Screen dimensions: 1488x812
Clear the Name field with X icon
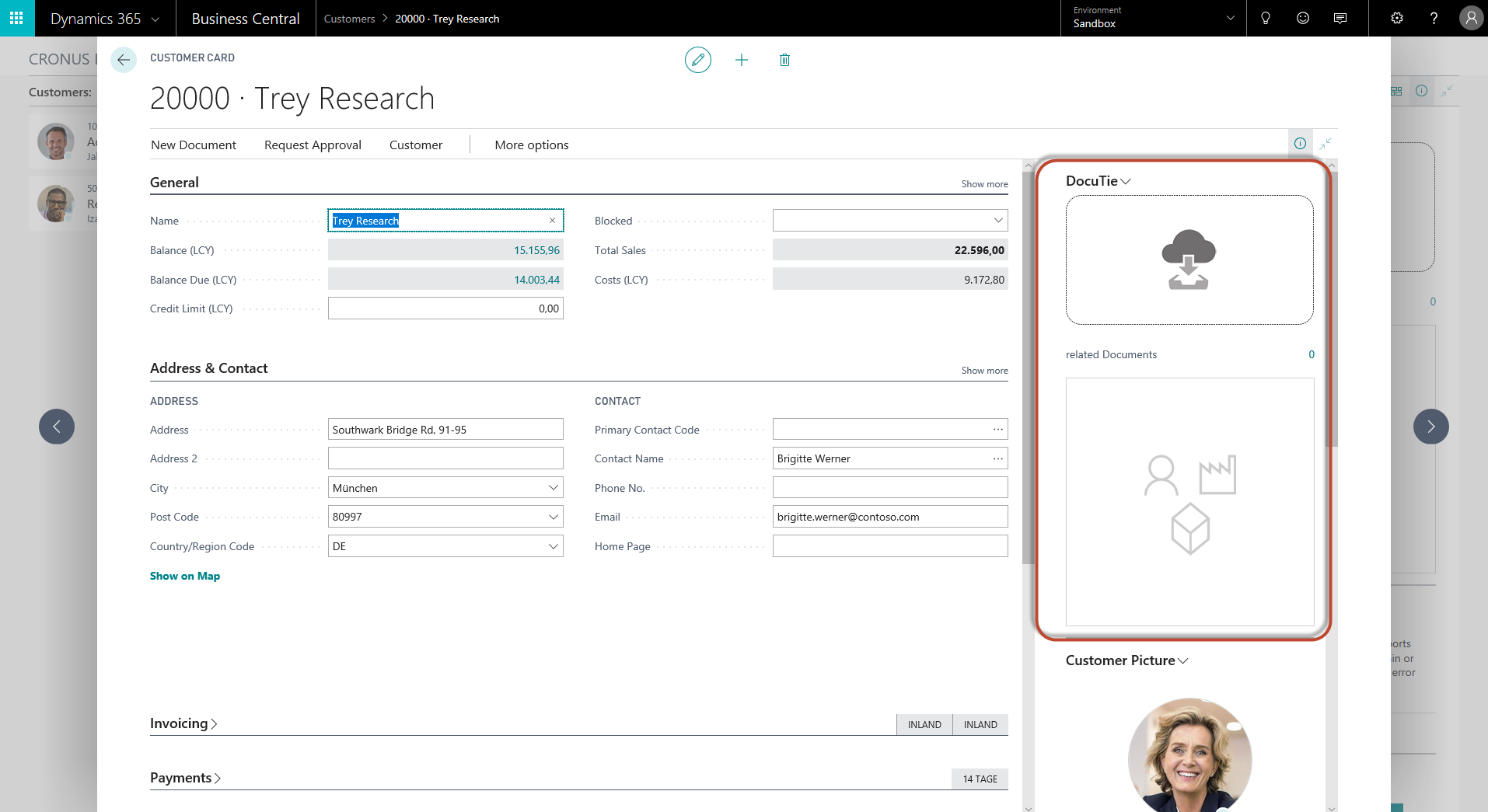point(553,221)
